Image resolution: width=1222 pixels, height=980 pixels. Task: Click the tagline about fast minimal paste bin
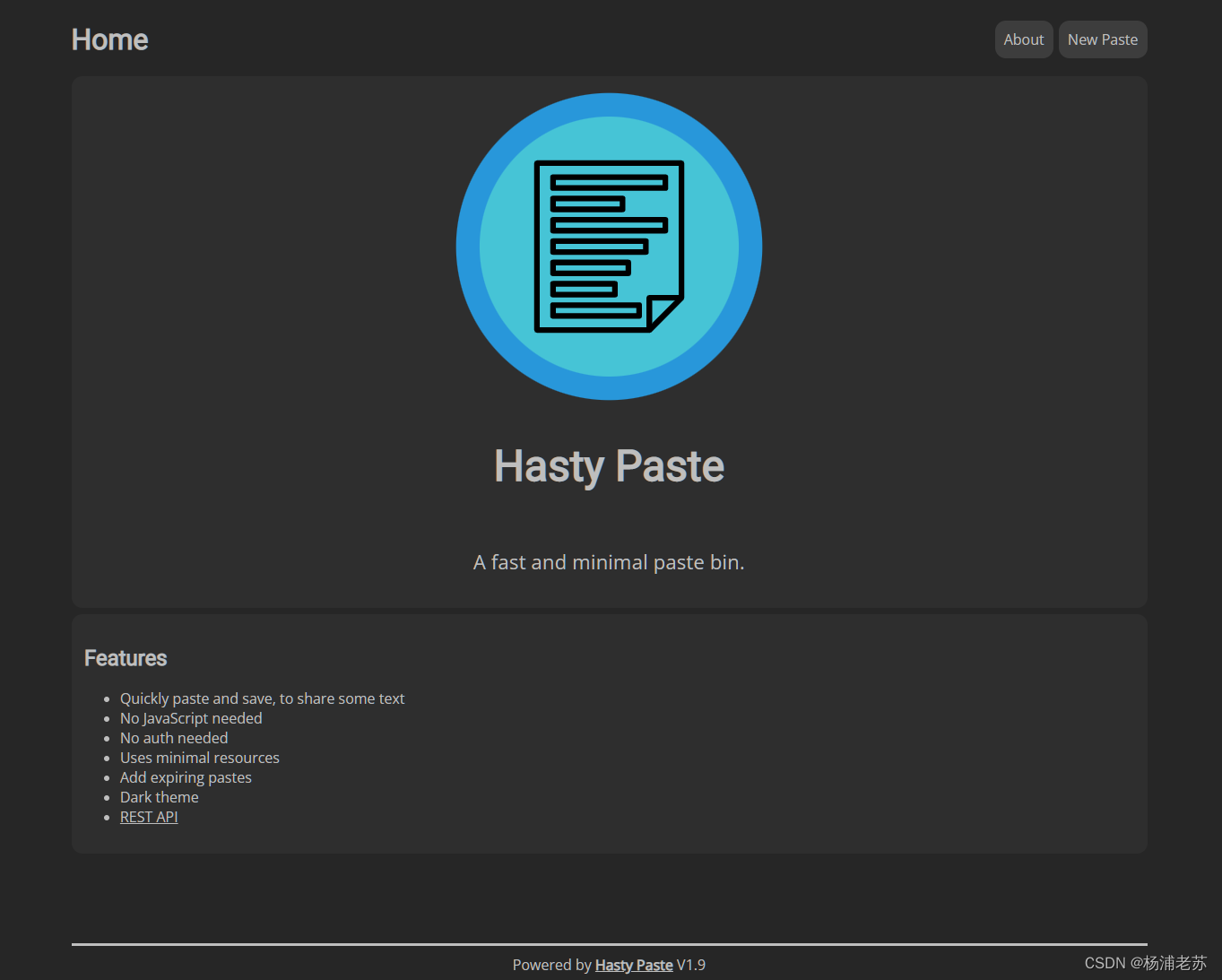coord(608,562)
